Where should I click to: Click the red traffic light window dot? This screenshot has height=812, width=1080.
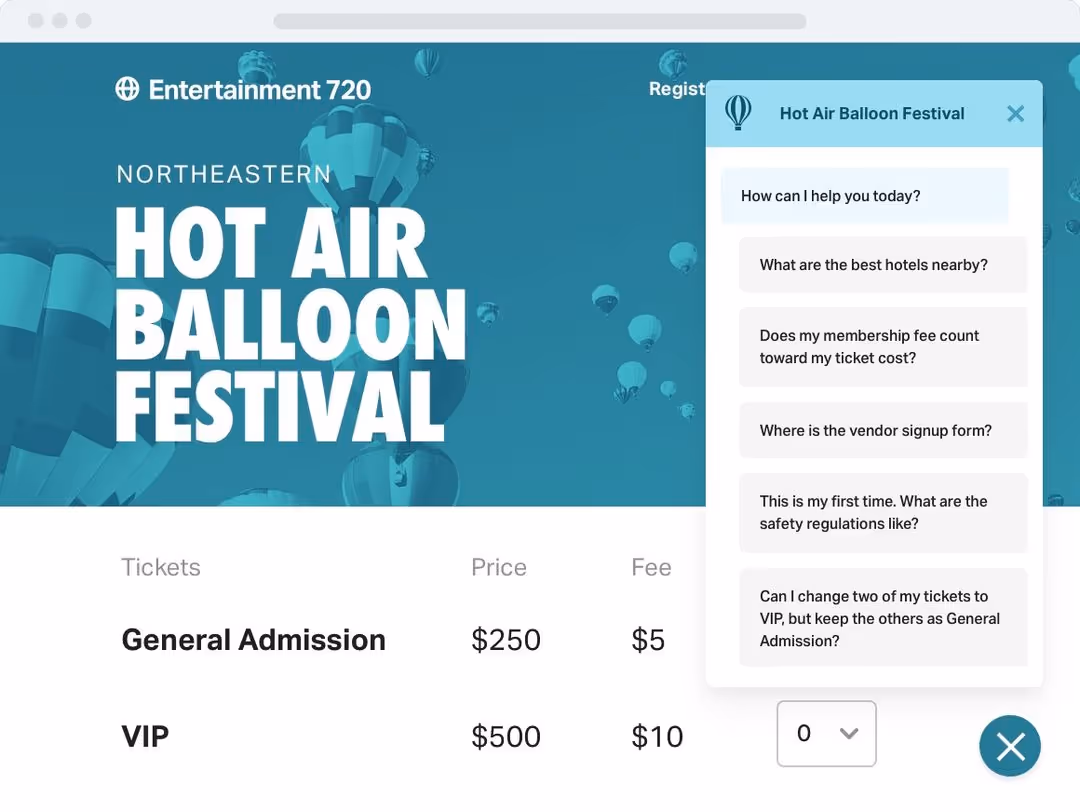[x=36, y=19]
